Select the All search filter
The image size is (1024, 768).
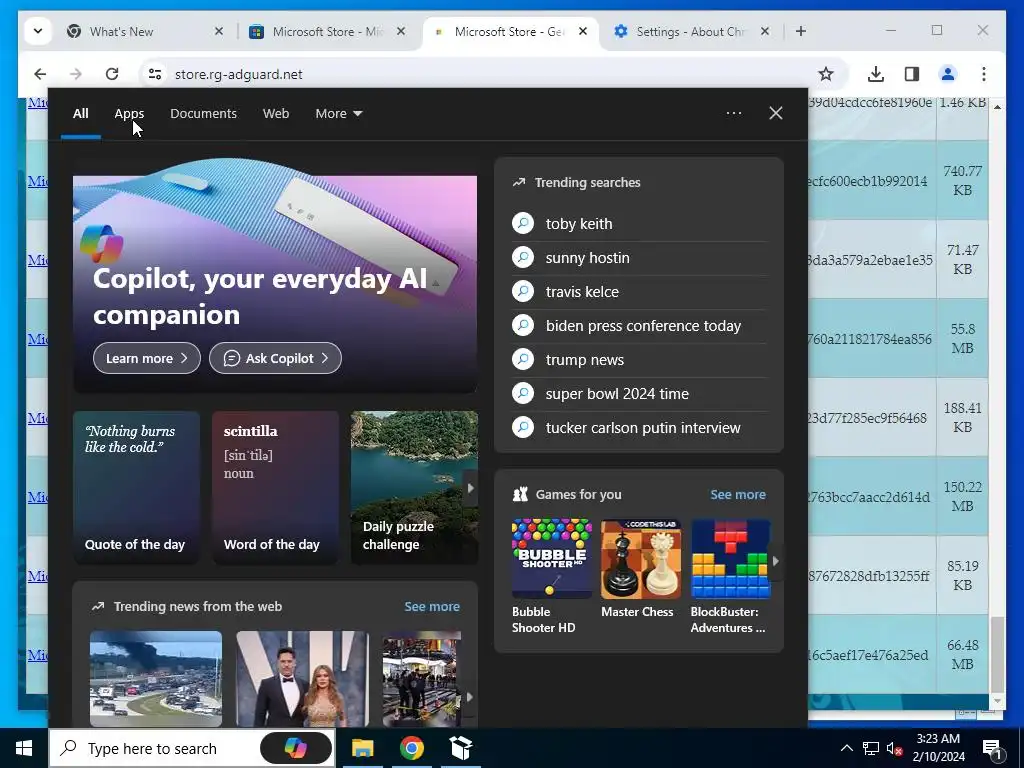pyautogui.click(x=80, y=113)
